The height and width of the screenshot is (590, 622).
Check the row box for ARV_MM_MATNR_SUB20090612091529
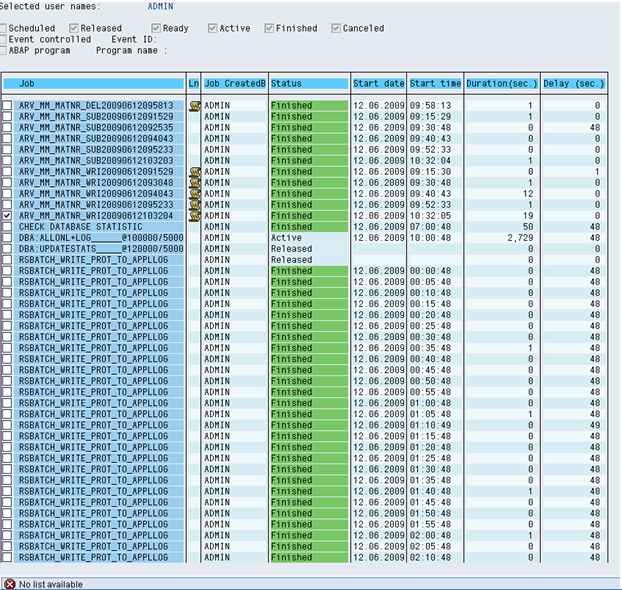(x=7, y=117)
